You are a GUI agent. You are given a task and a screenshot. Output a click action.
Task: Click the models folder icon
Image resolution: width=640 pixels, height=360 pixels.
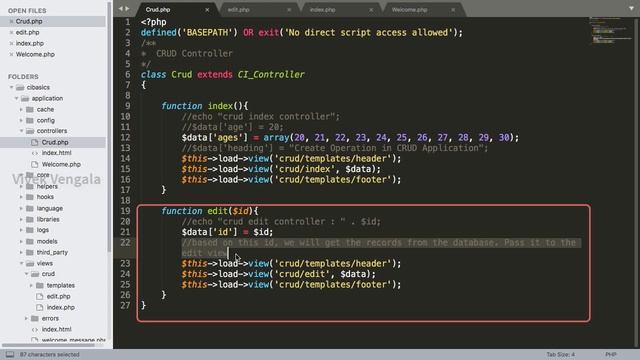point(30,241)
